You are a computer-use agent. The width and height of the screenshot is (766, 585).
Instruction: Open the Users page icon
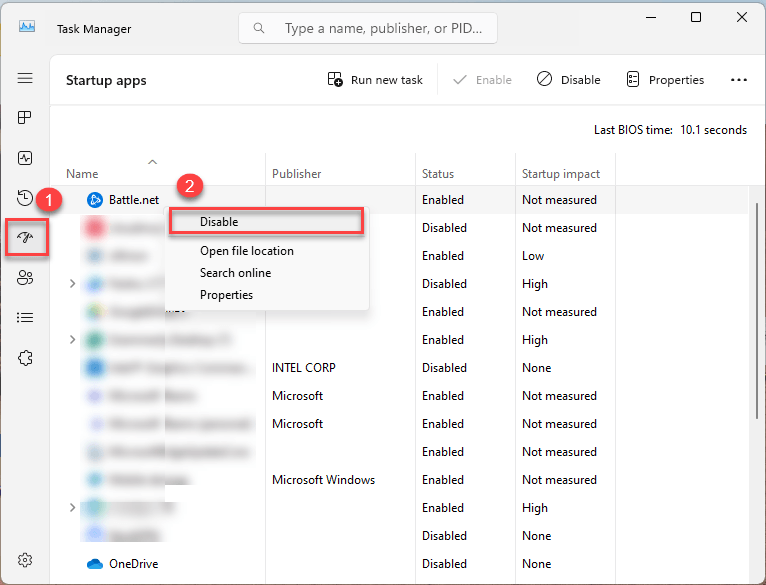click(x=25, y=278)
